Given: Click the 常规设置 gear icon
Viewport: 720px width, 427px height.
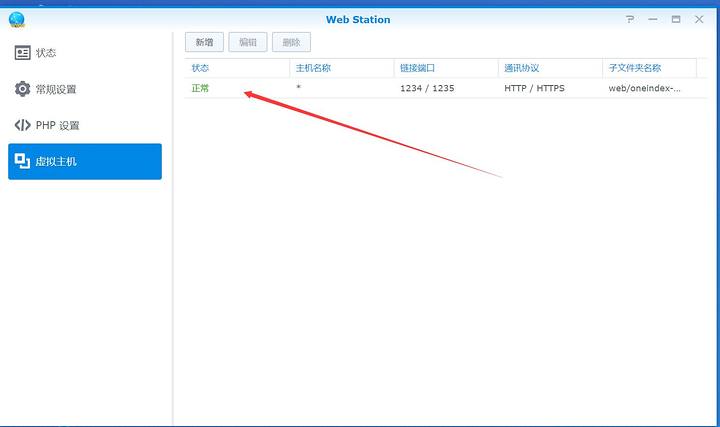Looking at the screenshot, I should (22, 89).
